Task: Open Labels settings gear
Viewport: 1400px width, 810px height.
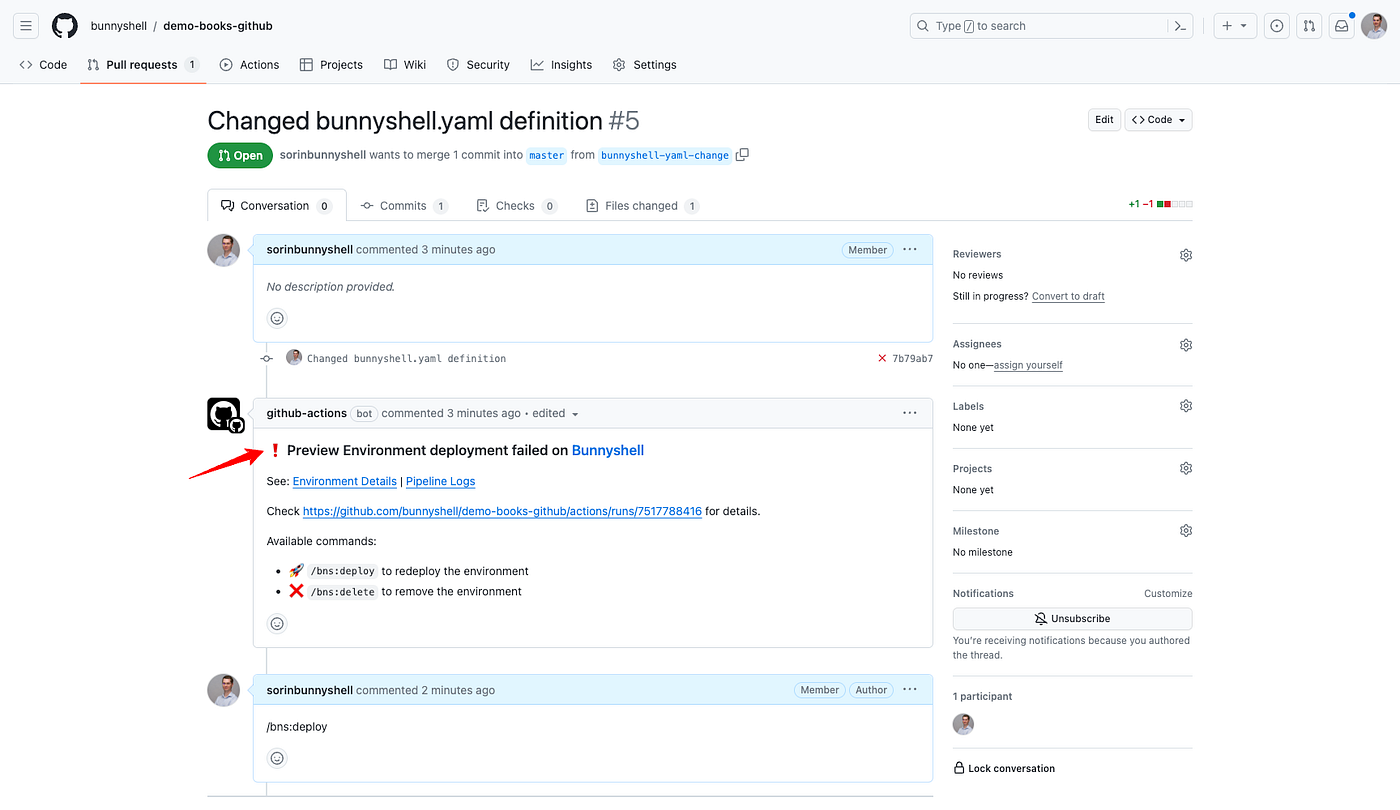Action: (x=1185, y=406)
